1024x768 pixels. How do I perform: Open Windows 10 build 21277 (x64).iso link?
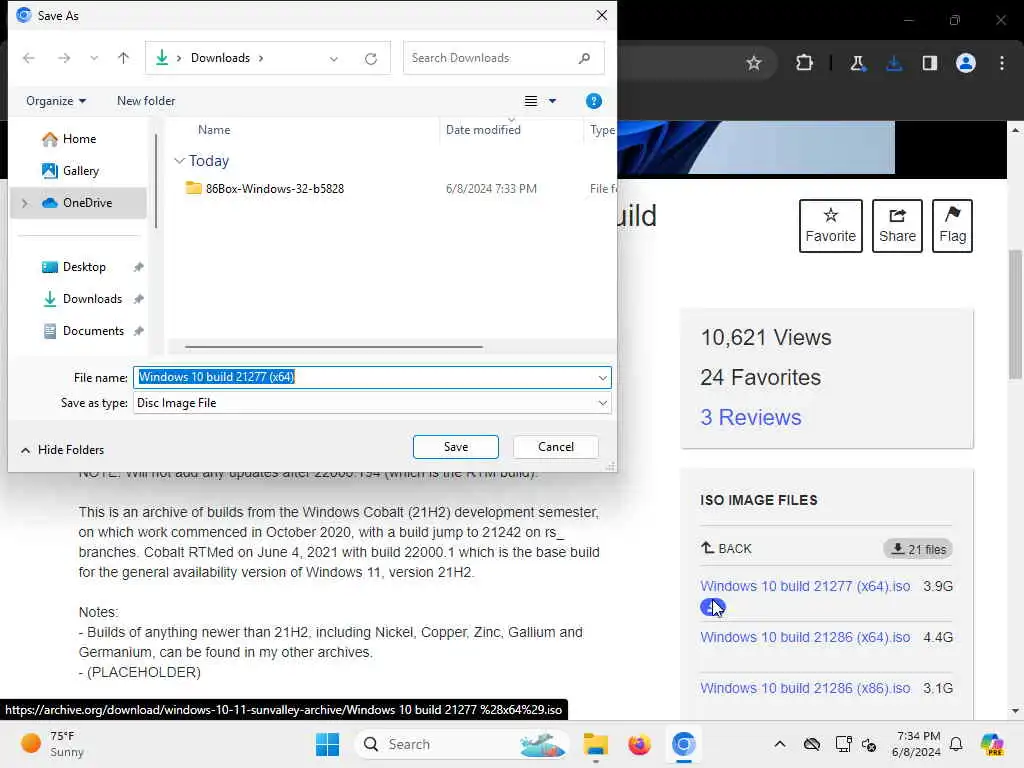tap(805, 586)
